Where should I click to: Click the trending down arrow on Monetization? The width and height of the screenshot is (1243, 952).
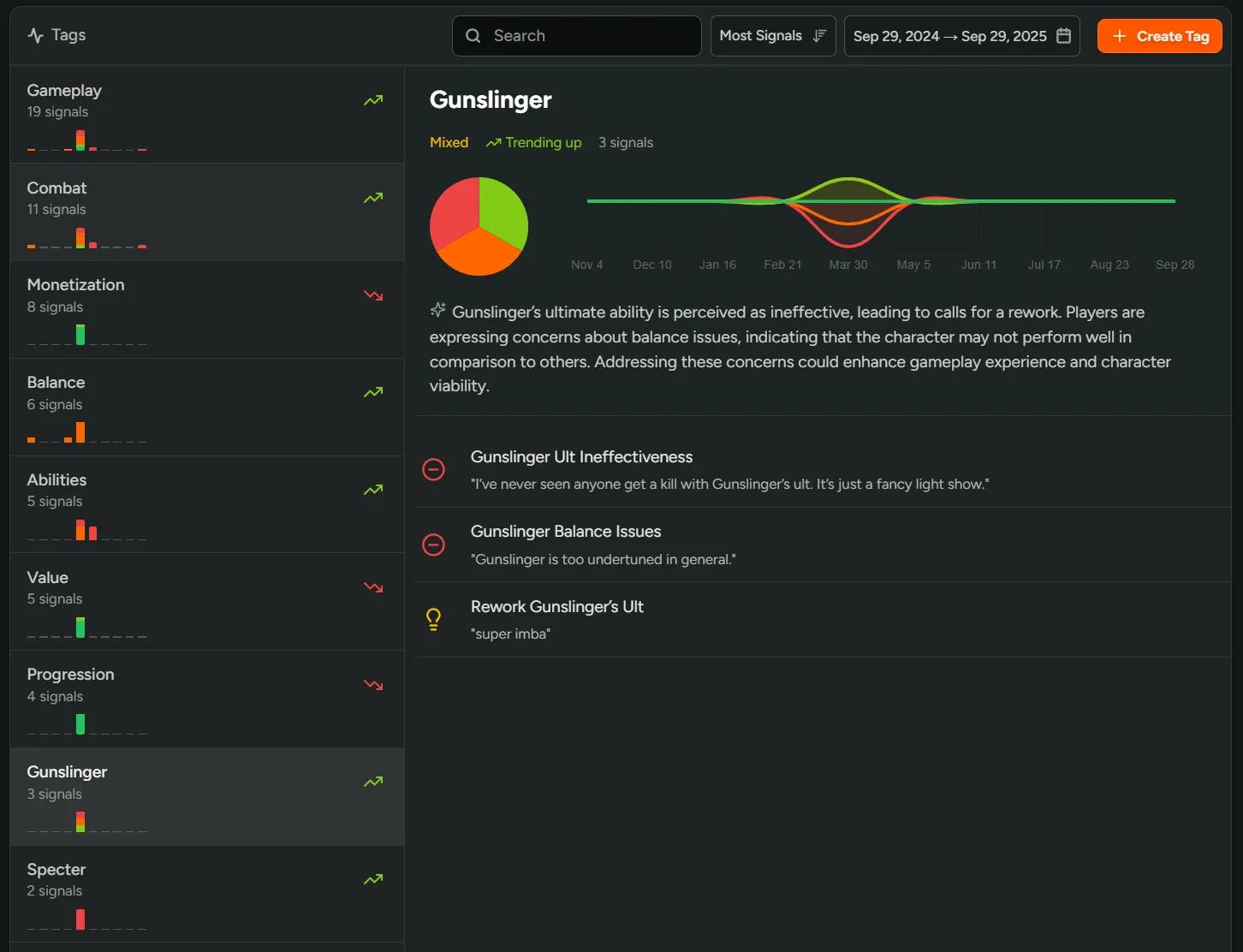pos(373,295)
